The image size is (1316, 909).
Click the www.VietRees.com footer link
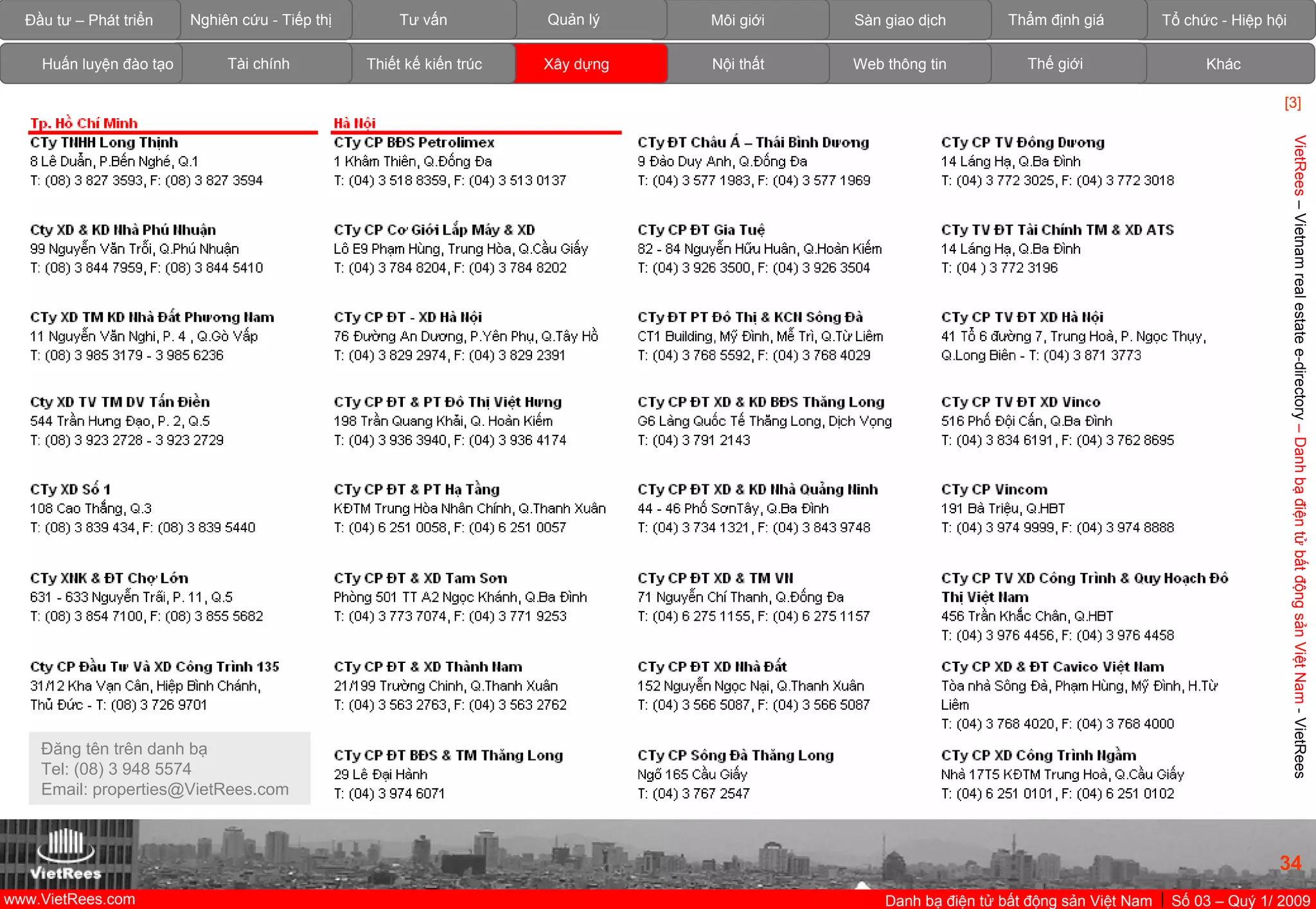click(x=68, y=899)
